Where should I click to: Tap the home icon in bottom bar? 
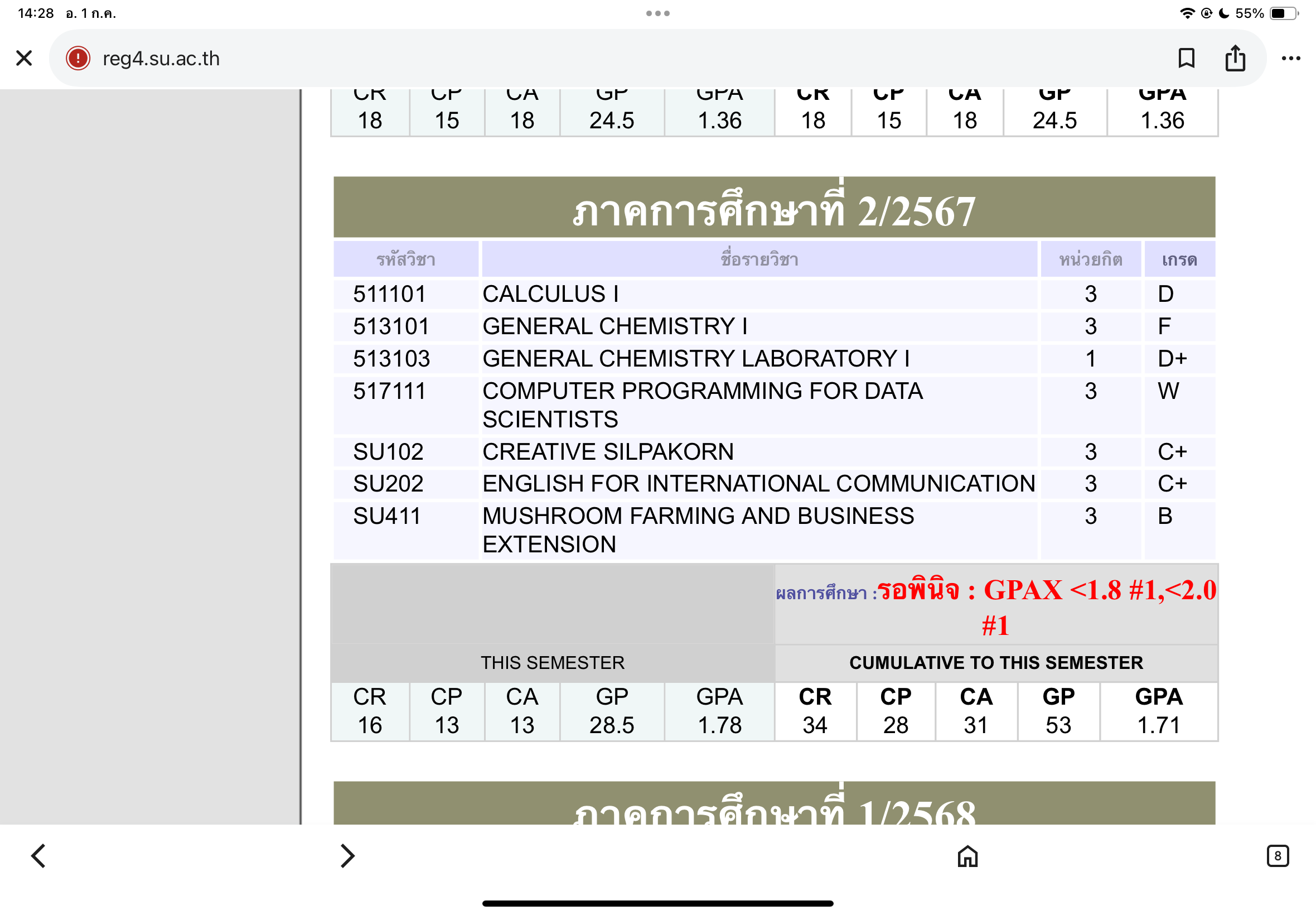click(x=967, y=856)
